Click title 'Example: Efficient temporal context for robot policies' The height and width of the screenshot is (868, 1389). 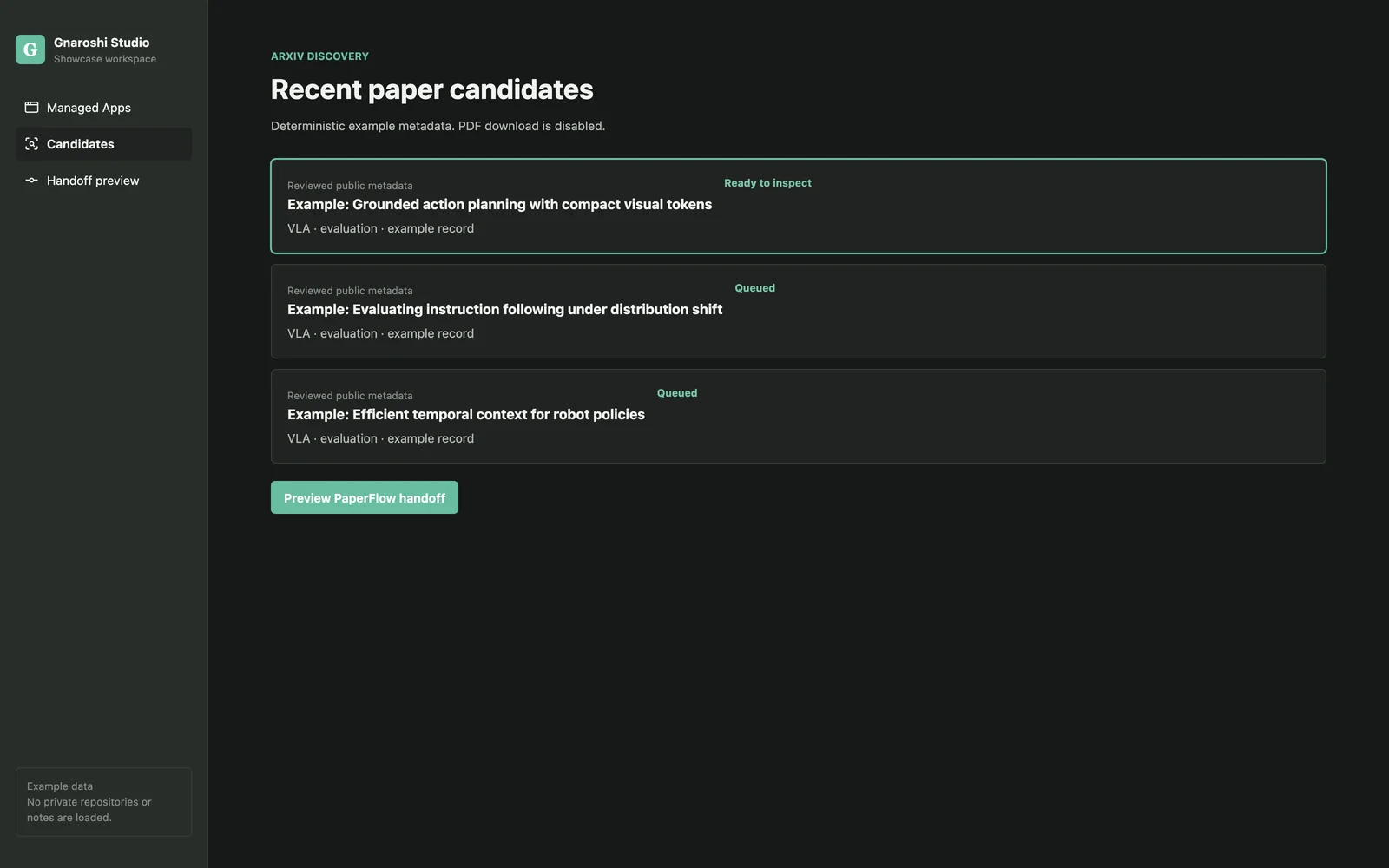tap(466, 414)
